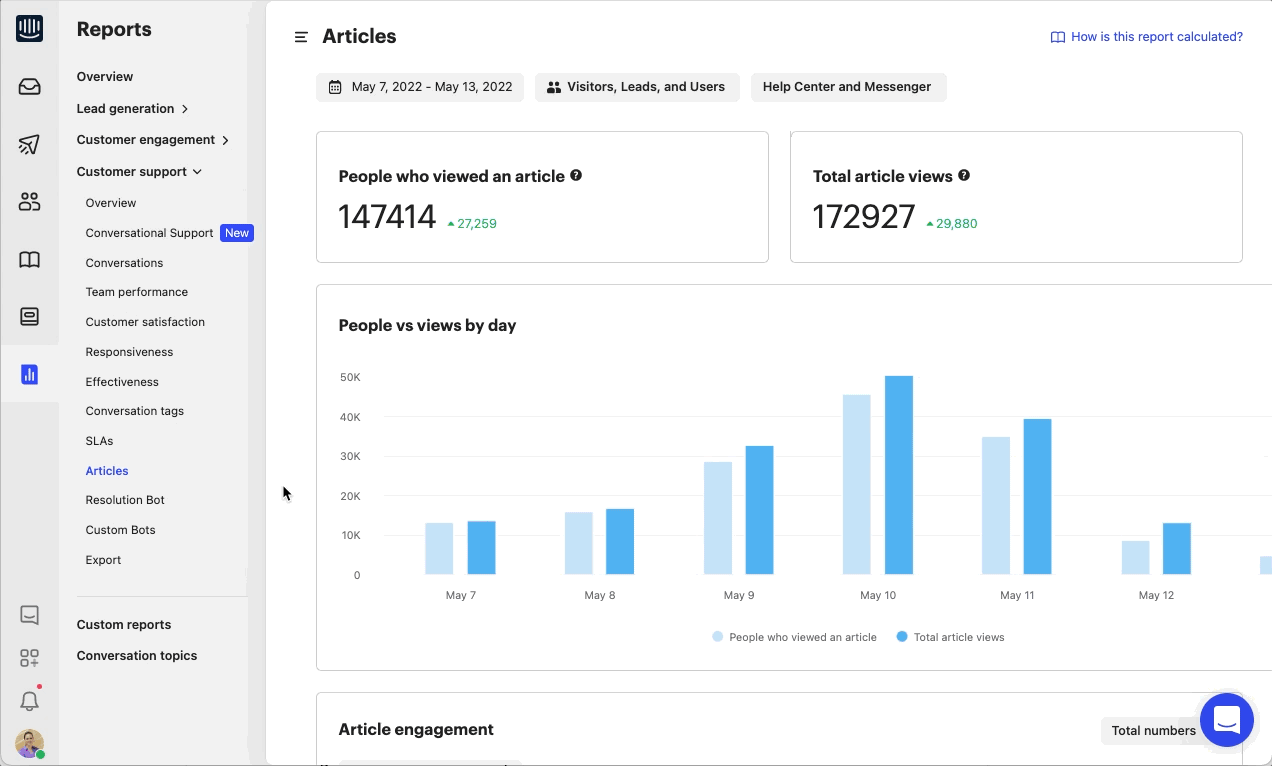Click help icon beside People who viewed an article
This screenshot has width=1272, height=766.
click(x=576, y=175)
